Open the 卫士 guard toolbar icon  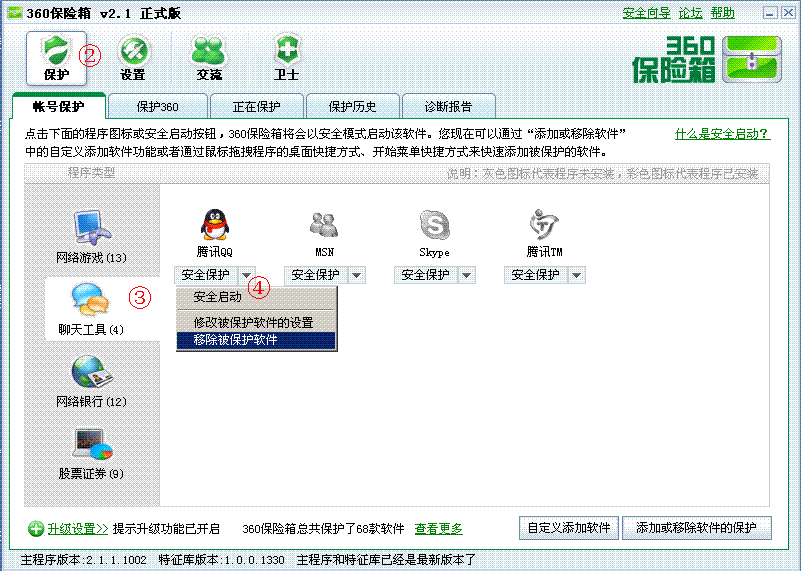[x=286, y=58]
